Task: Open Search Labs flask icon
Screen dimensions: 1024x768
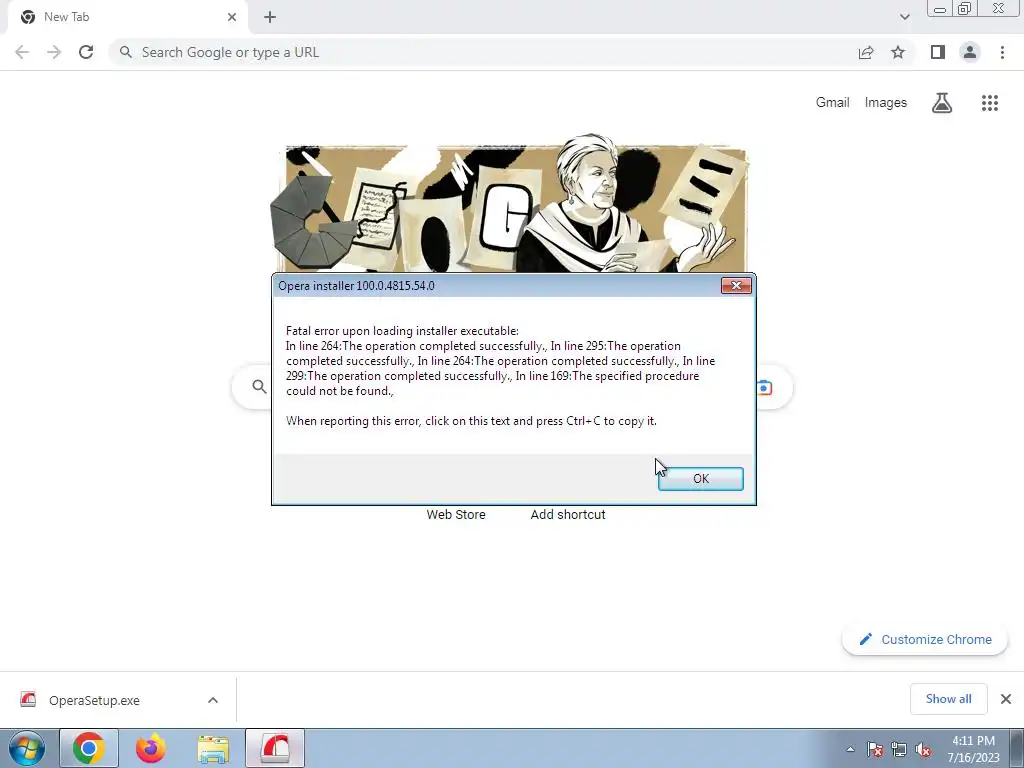Action: pos(942,103)
